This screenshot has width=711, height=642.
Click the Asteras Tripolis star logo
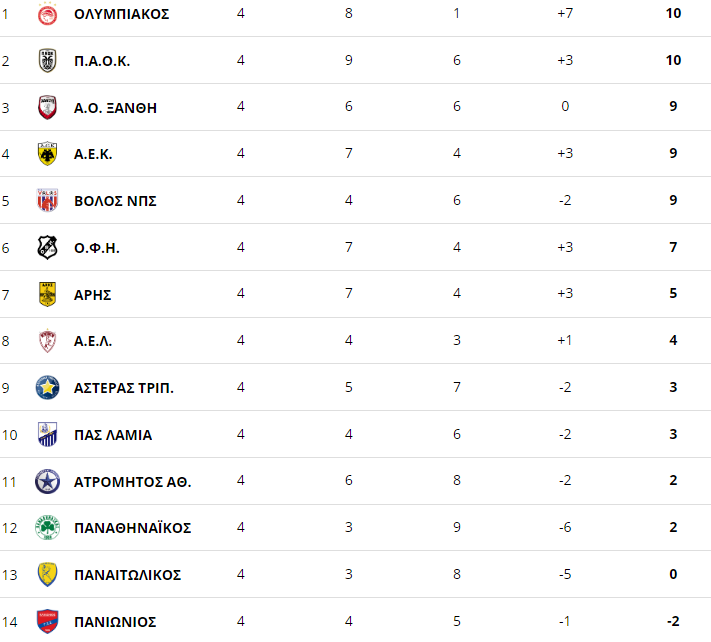pos(47,388)
